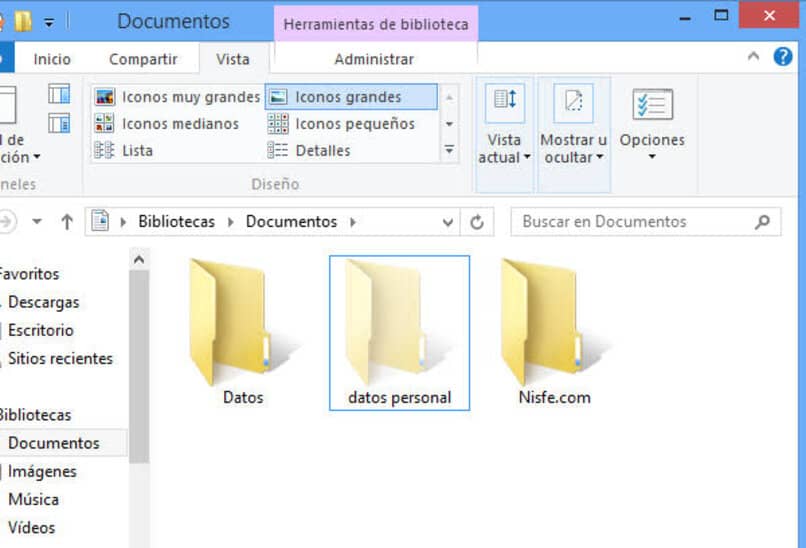Open Vista actual menu
Screen dimensions: 806x548
pos(504,135)
